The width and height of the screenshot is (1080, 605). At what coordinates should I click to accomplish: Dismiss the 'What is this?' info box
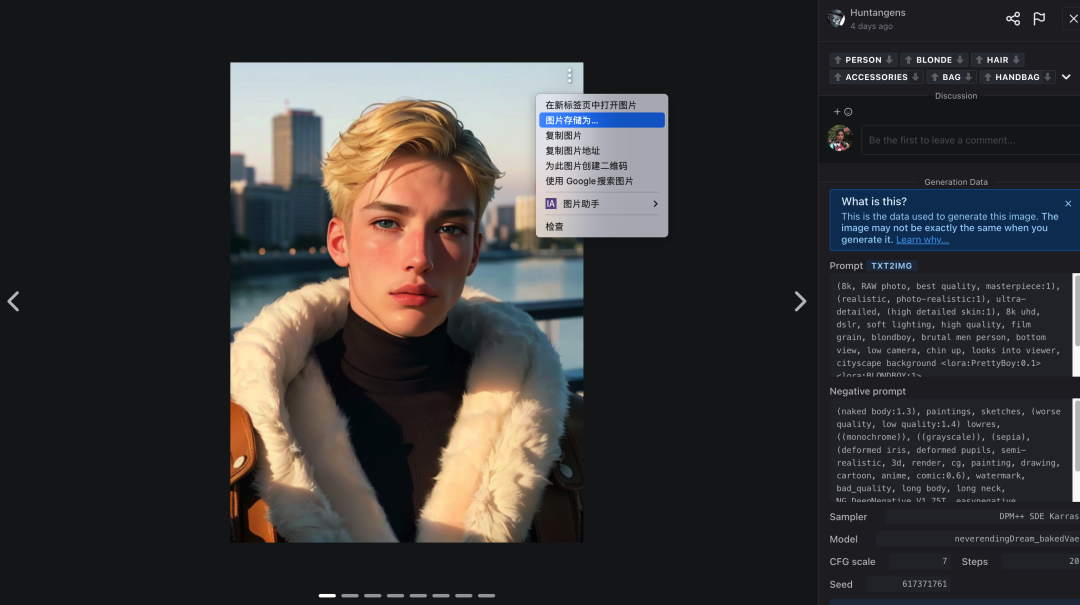click(1068, 203)
